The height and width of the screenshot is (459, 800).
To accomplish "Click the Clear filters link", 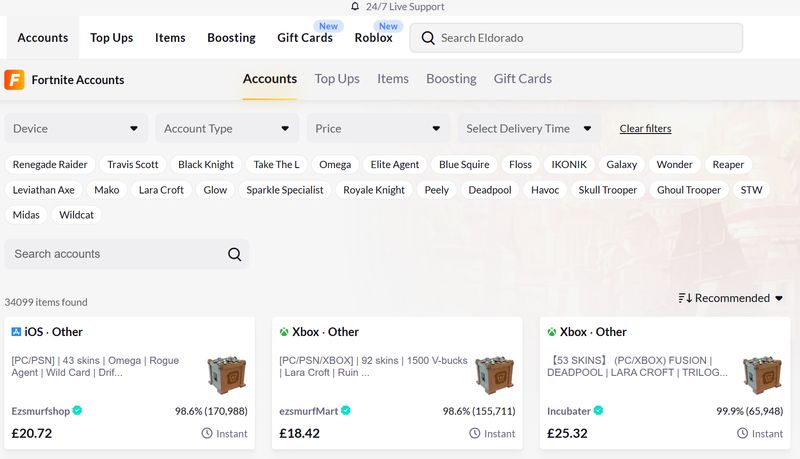I will [645, 129].
